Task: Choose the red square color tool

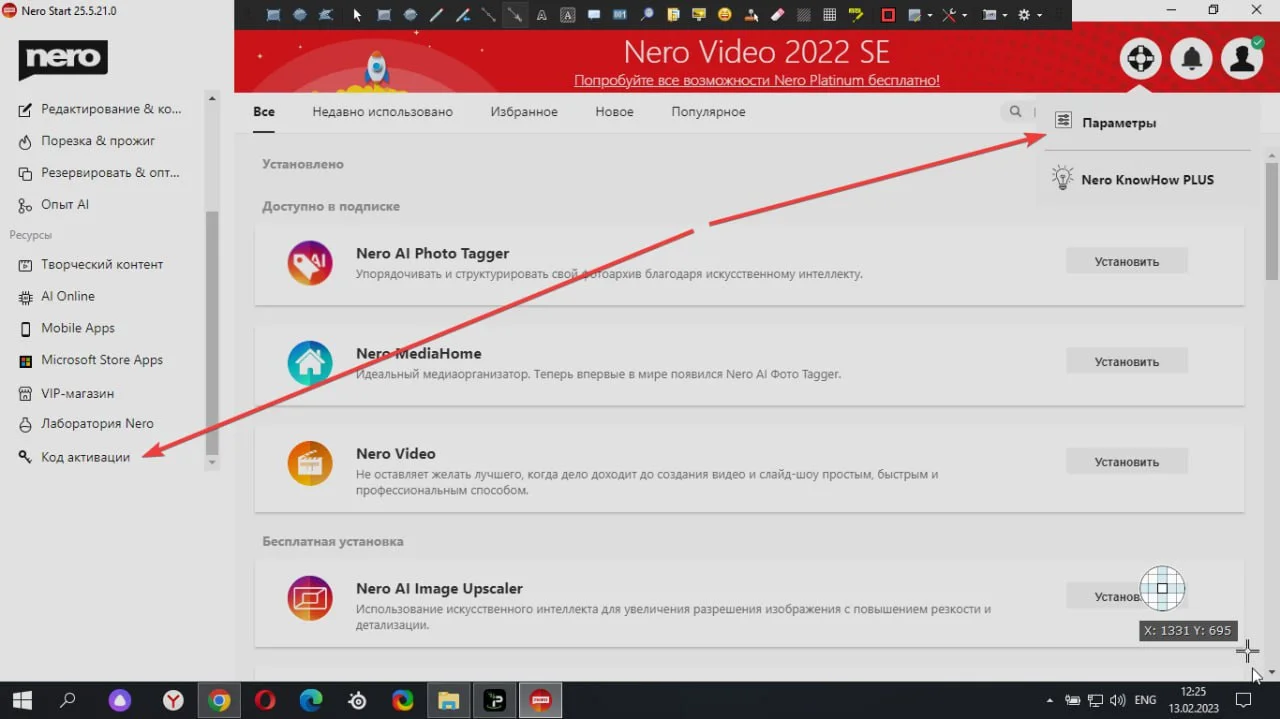Action: tap(888, 15)
